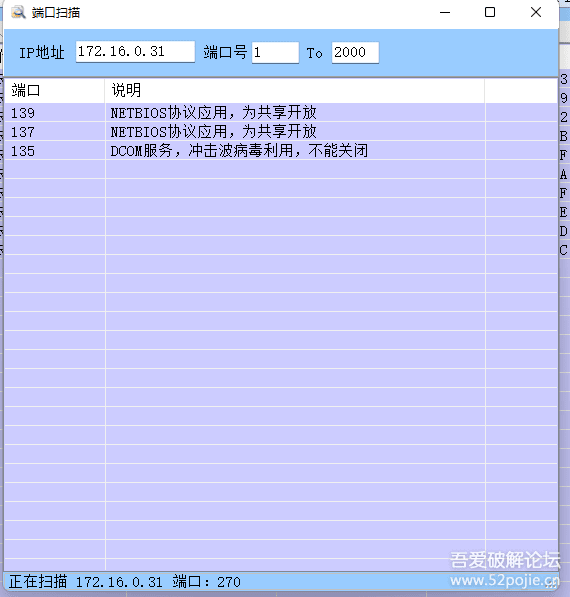
Task: Click the 端口扫描 window title text
Action: pyautogui.click(x=56, y=13)
